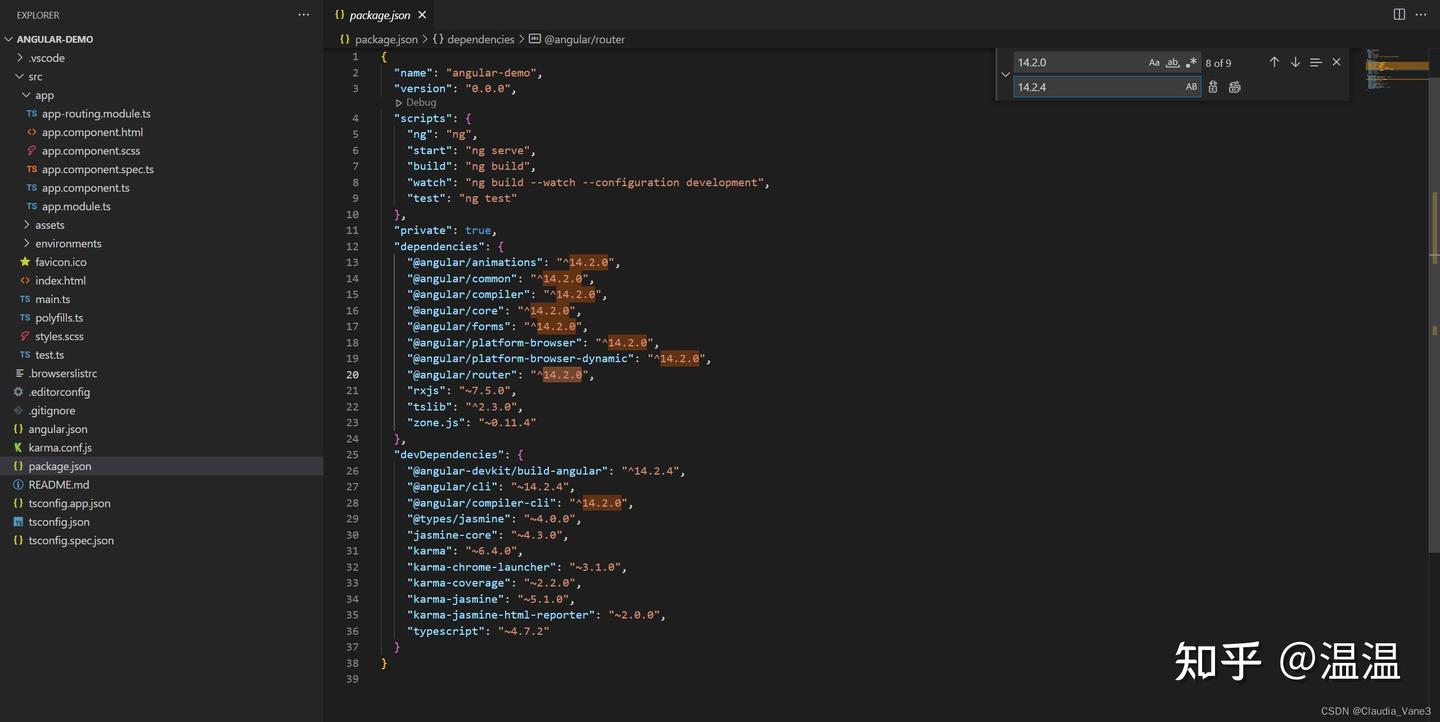The height and width of the screenshot is (722, 1440).
Task: Open favicon.ico in explorer
Action: pyautogui.click(x=161, y=262)
